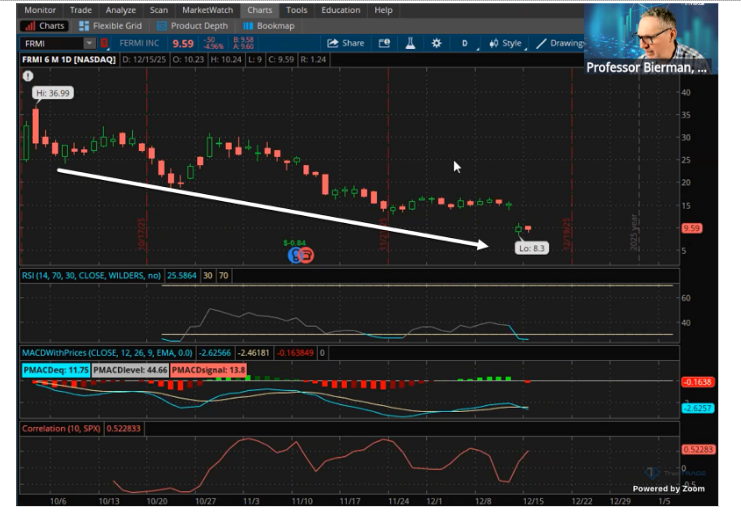741x526 pixels.
Task: Click the blue dividend icon on chart
Action: pyautogui.click(x=295, y=255)
